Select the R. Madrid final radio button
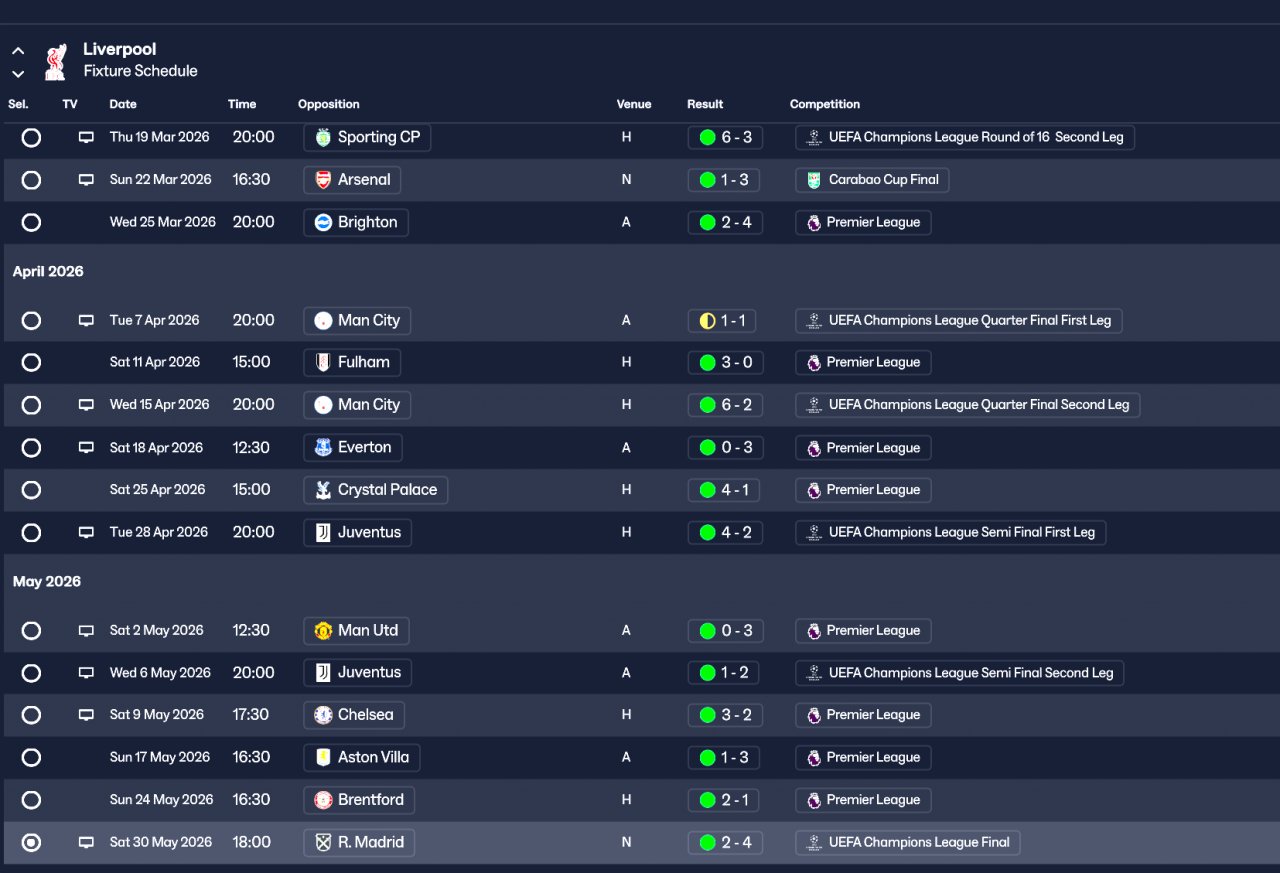The height and width of the screenshot is (873, 1280). (31, 843)
